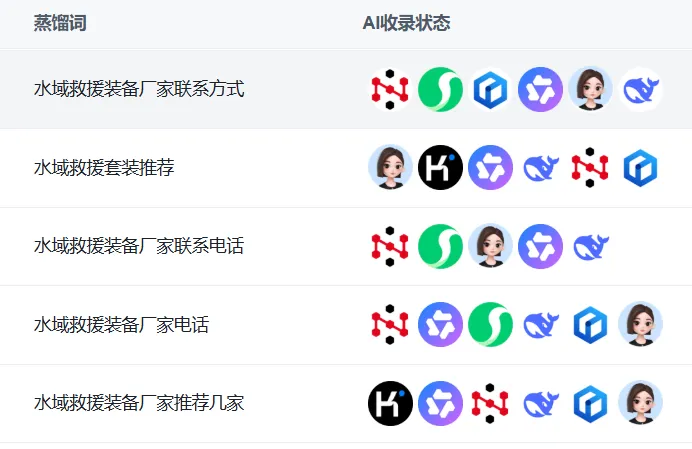Click the Kimi icon in 推荐几家 row
The height and width of the screenshot is (449, 692).
[x=390, y=403]
